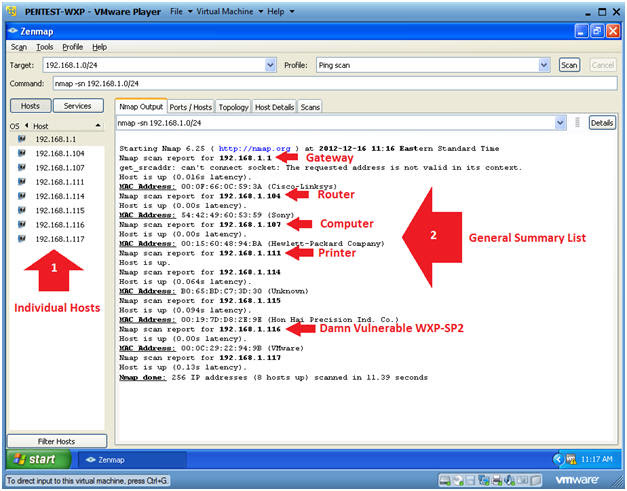
Task: Click the 11:17 AM taskbar clock
Action: point(596,459)
